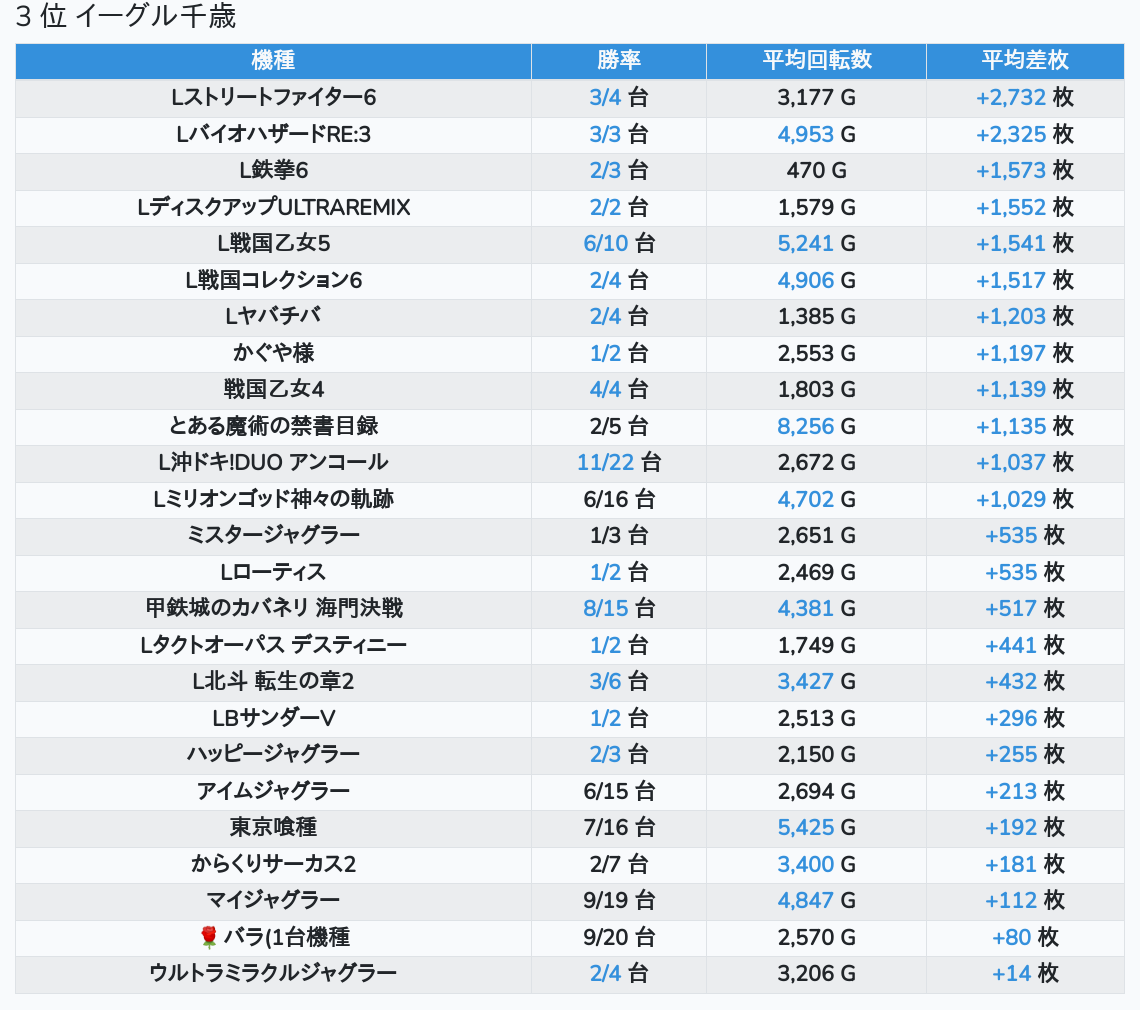1140x1010 pixels.
Task: Select the average spins 3,177 G
Action: pyautogui.click(x=816, y=97)
